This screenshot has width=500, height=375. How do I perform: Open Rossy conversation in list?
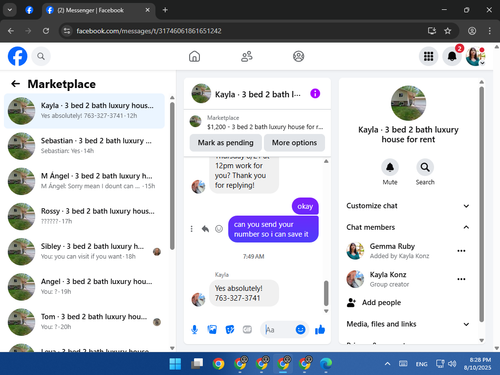click(84, 217)
